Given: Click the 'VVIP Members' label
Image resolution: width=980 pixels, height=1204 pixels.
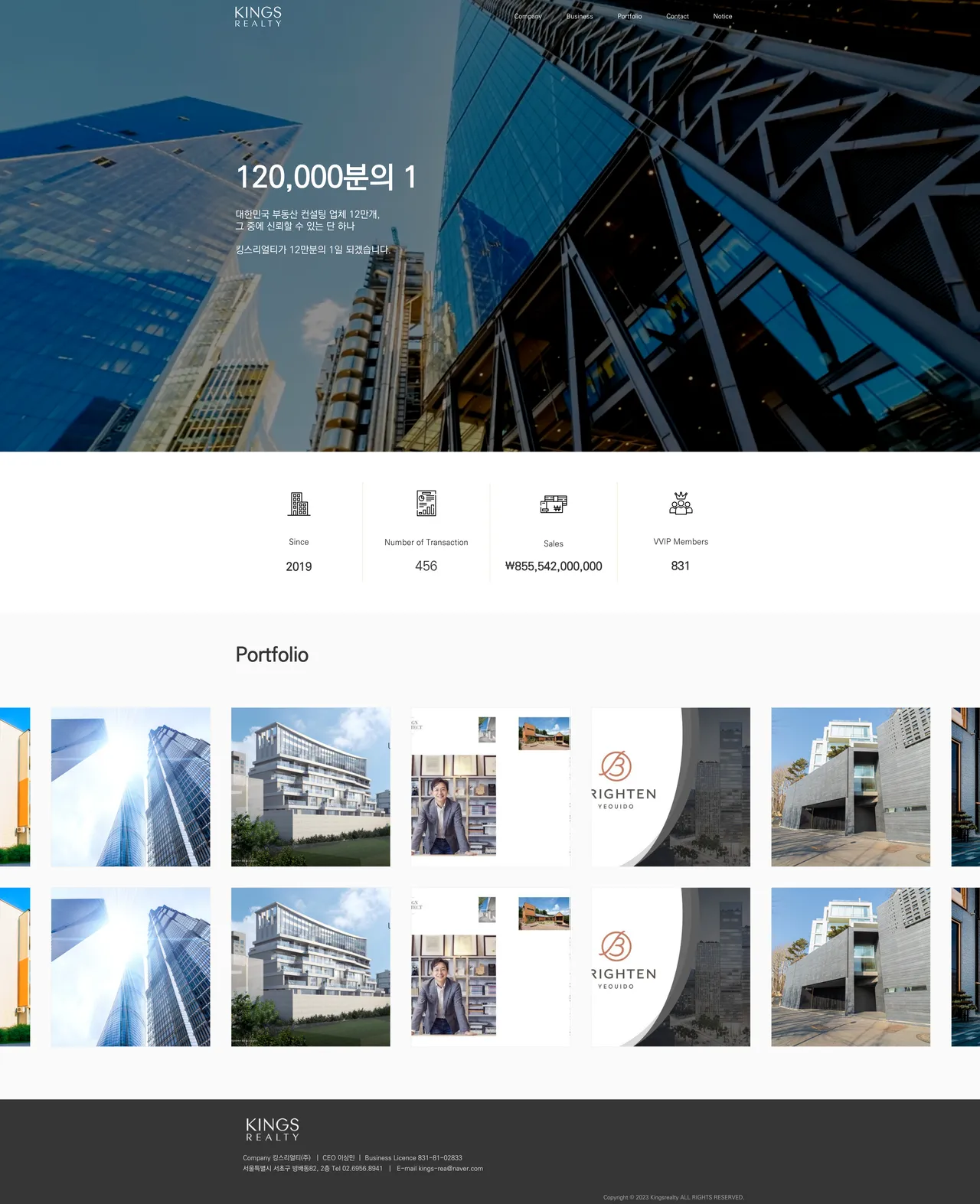Looking at the screenshot, I should [x=681, y=542].
